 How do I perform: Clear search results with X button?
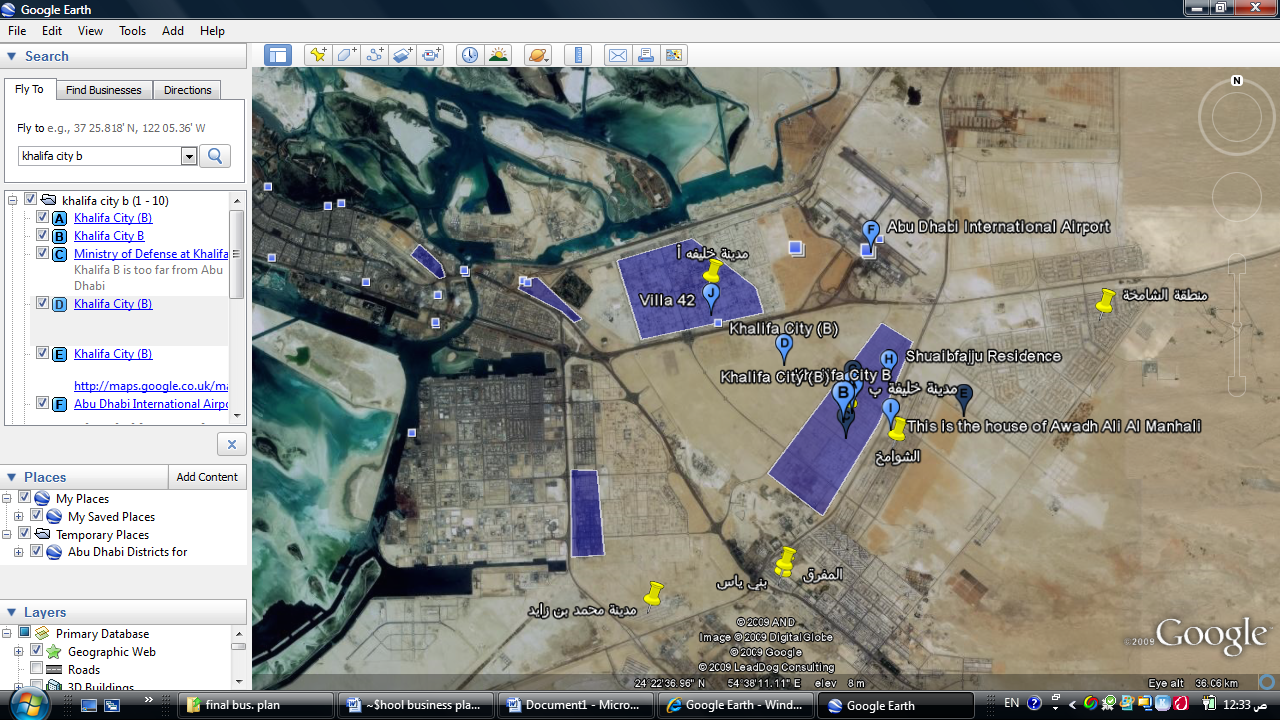click(x=232, y=445)
